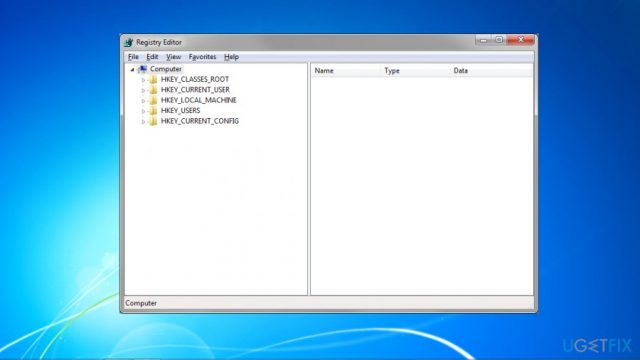Open the View menu
The height and width of the screenshot is (360, 640).
tap(173, 57)
